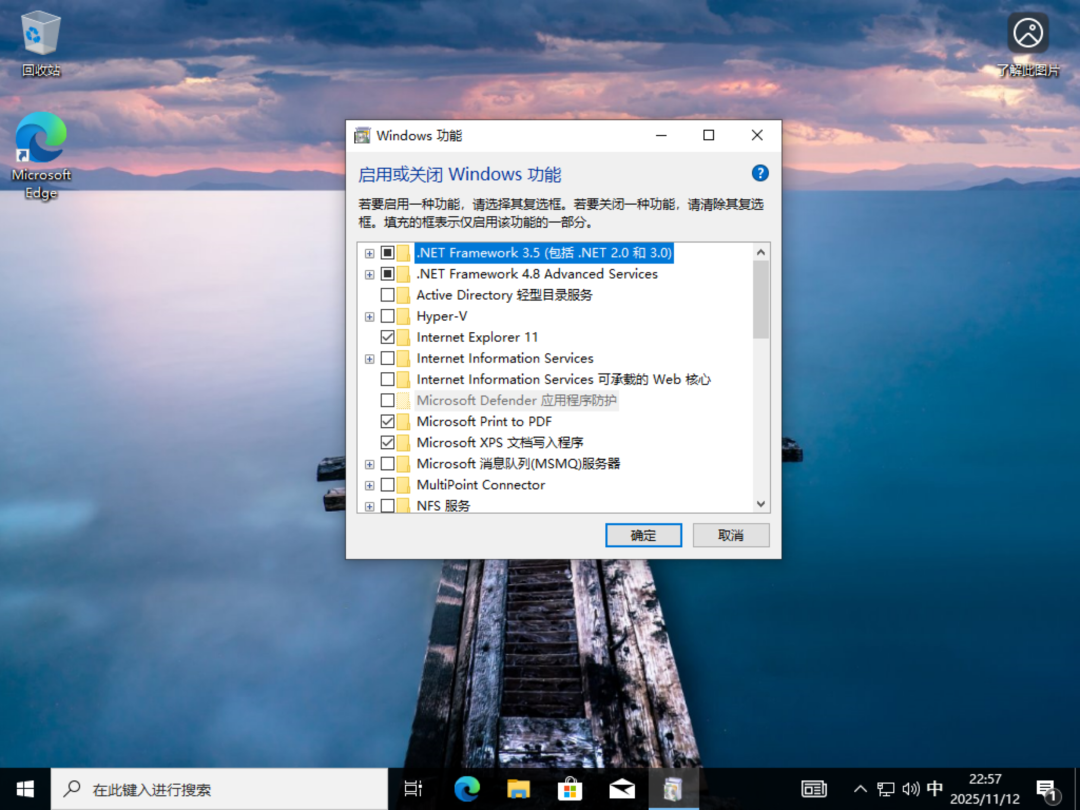The height and width of the screenshot is (810, 1080).
Task: Open volume control in tray
Action: click(911, 789)
